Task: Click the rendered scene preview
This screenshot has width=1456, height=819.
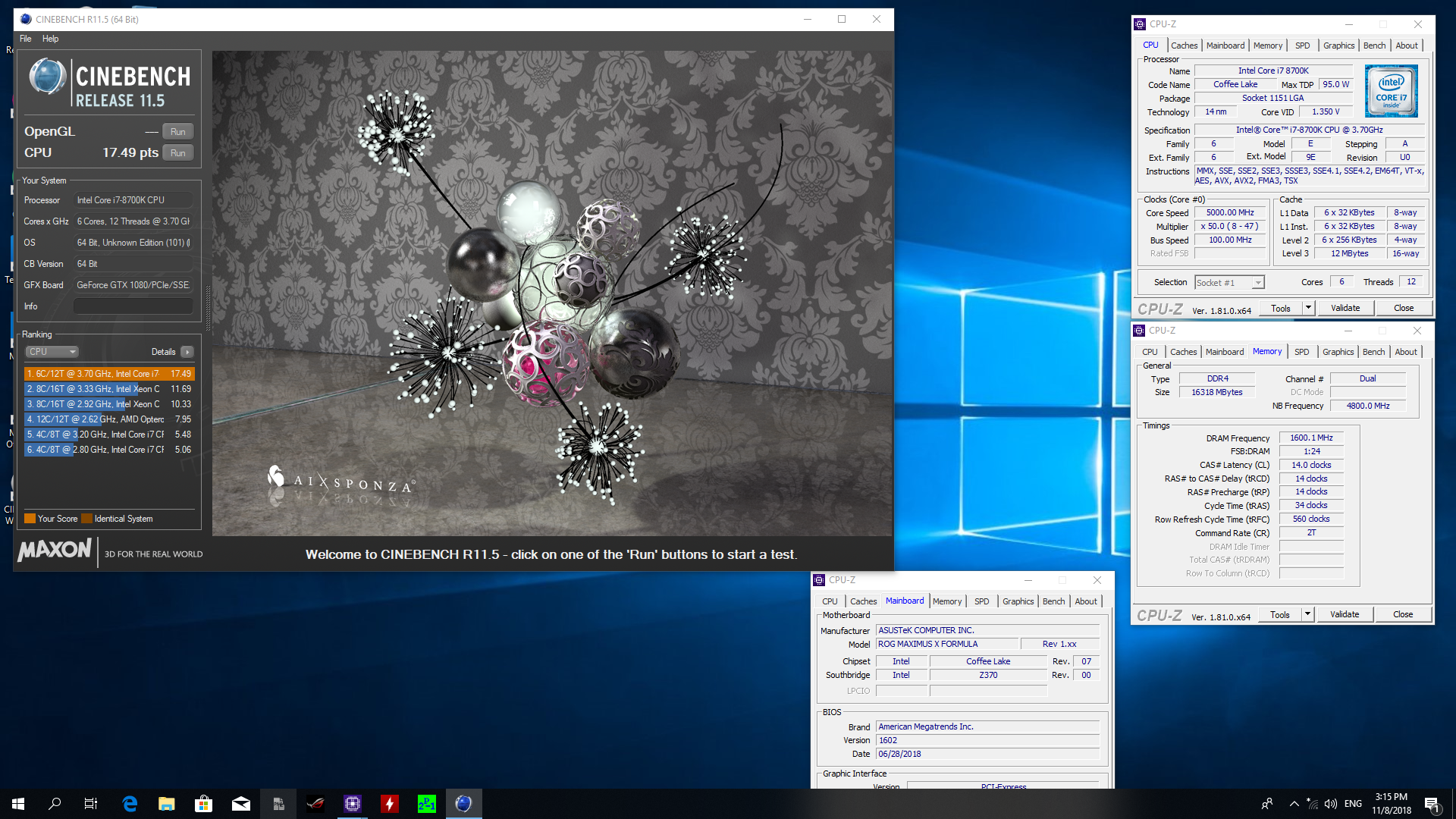Action: pyautogui.click(x=552, y=293)
